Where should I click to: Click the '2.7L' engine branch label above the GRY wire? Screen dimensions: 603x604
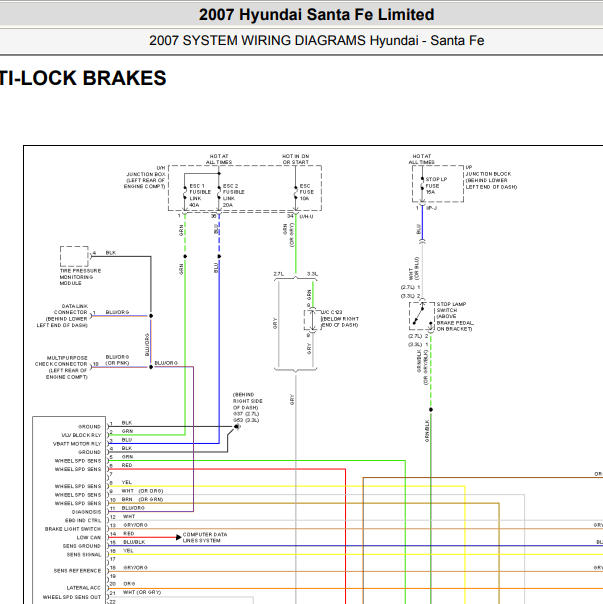[279, 274]
